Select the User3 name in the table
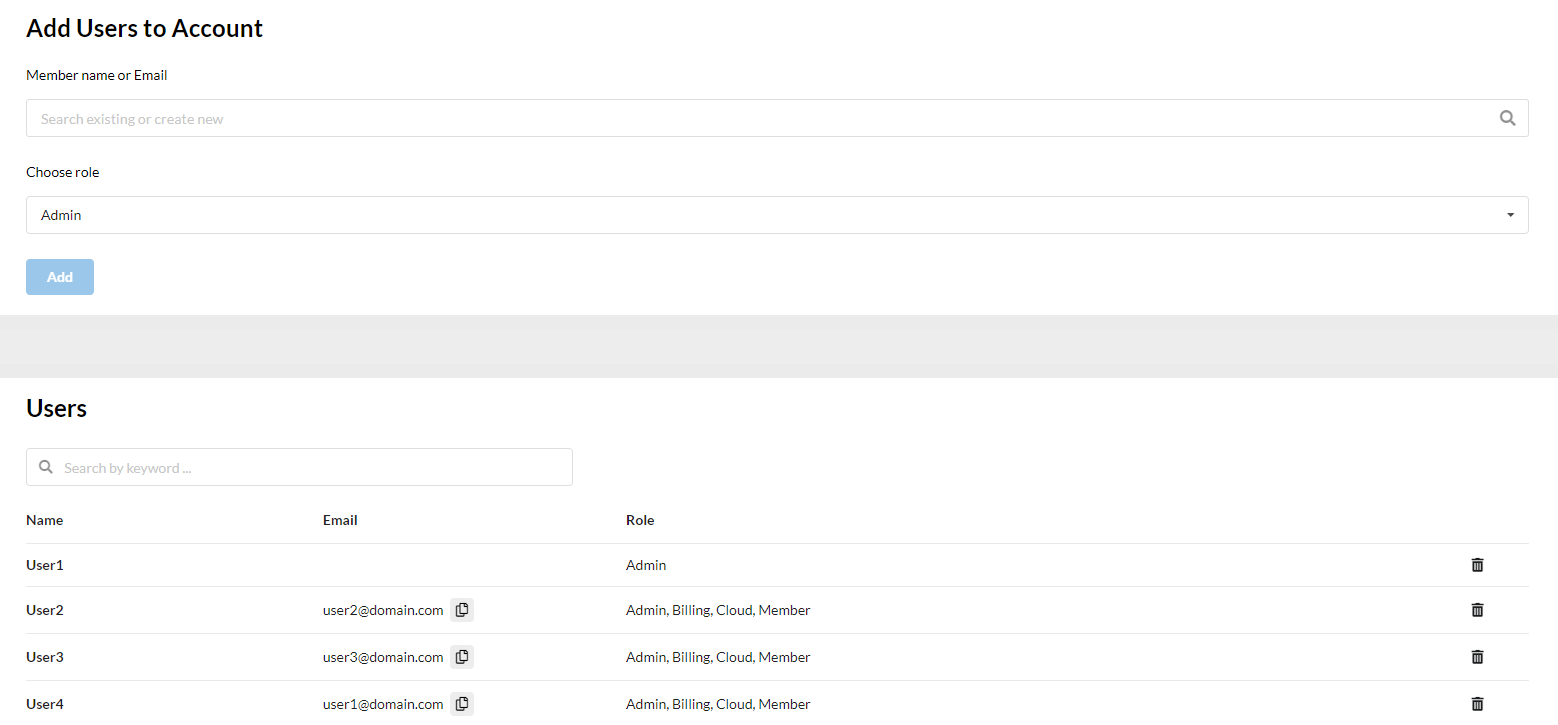 point(45,657)
